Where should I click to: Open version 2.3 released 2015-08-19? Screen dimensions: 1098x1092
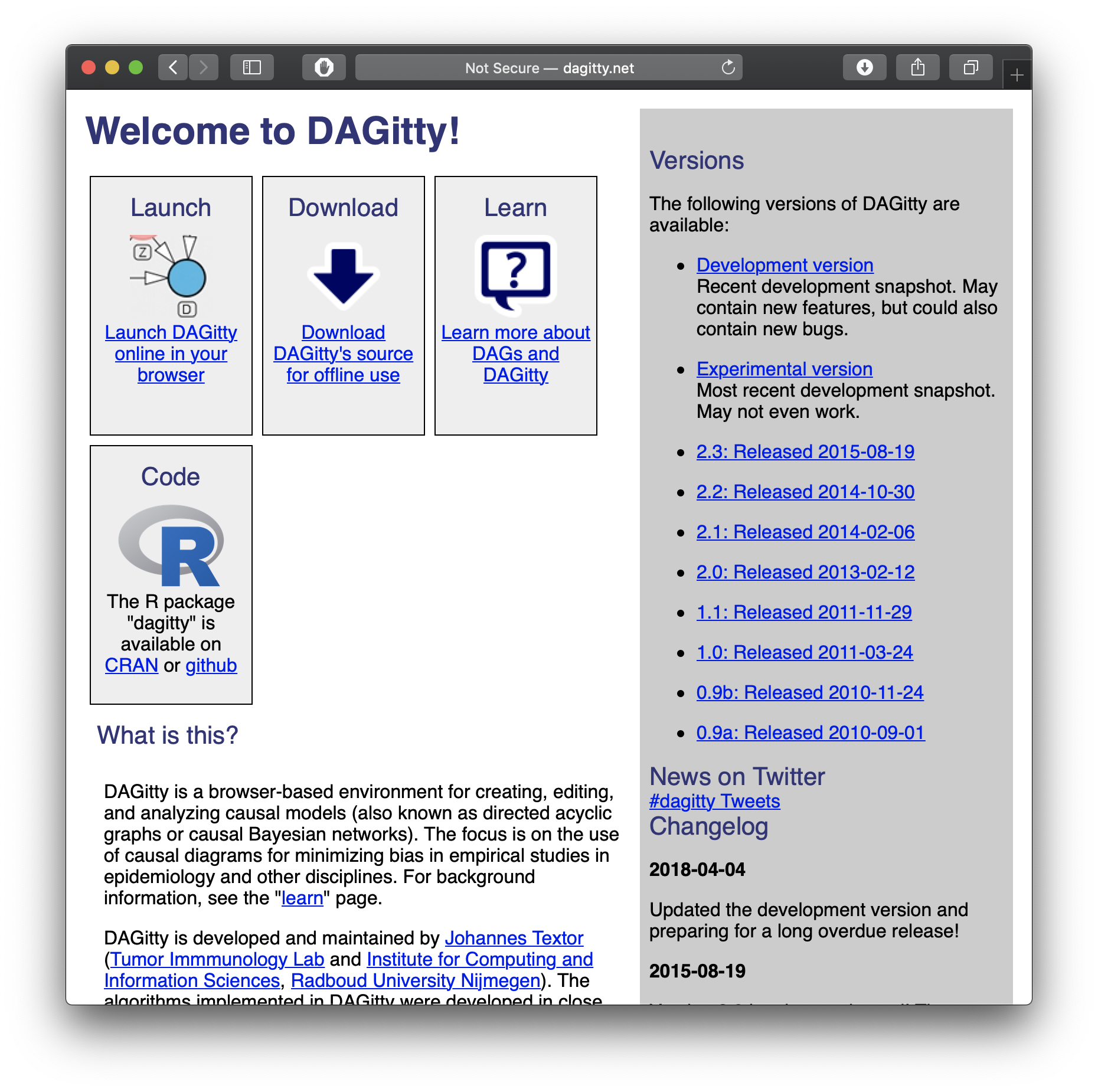(x=805, y=452)
